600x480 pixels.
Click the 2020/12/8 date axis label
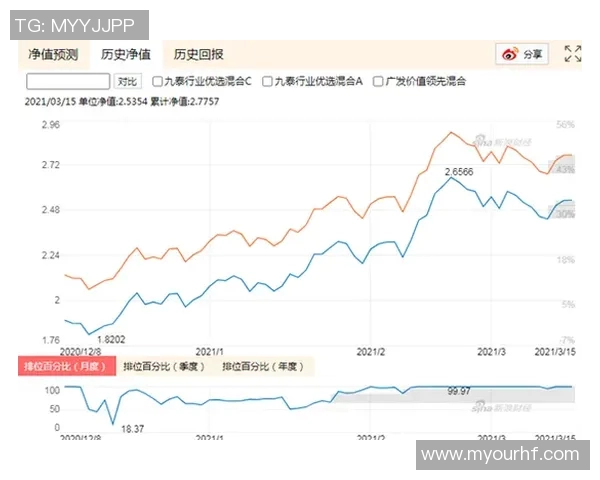click(x=80, y=352)
